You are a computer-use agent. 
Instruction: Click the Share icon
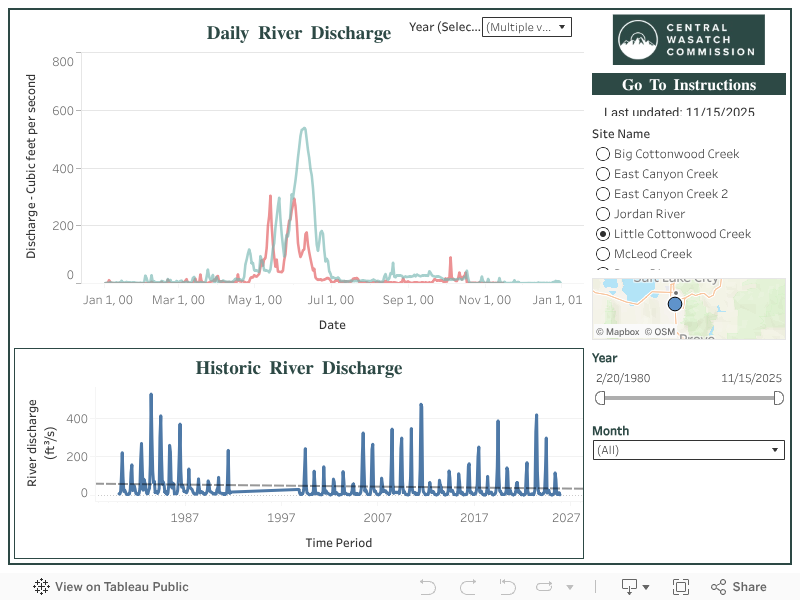738,587
